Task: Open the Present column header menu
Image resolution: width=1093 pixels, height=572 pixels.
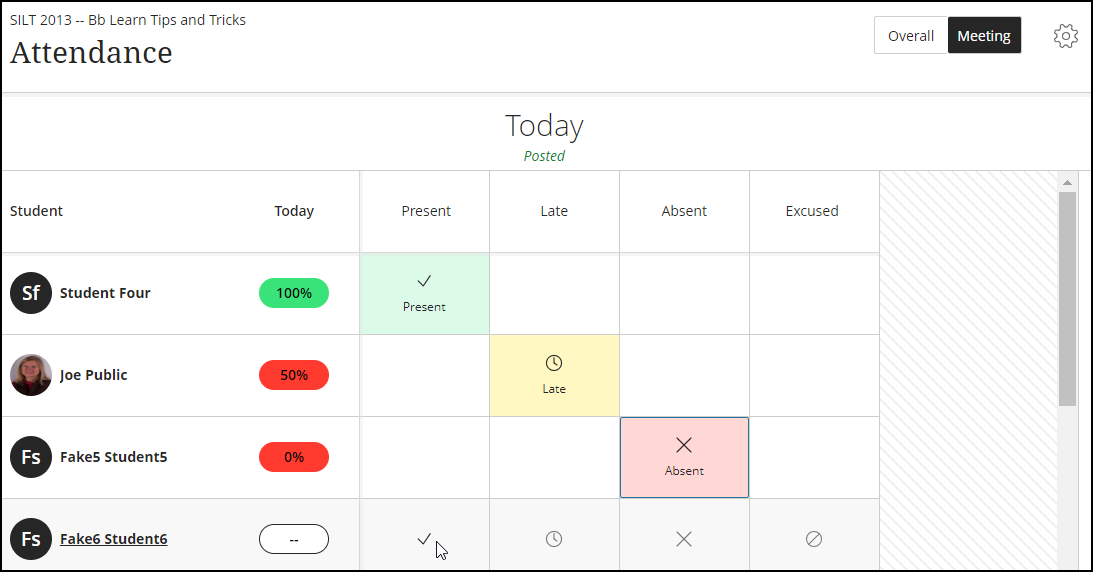Action: [426, 211]
